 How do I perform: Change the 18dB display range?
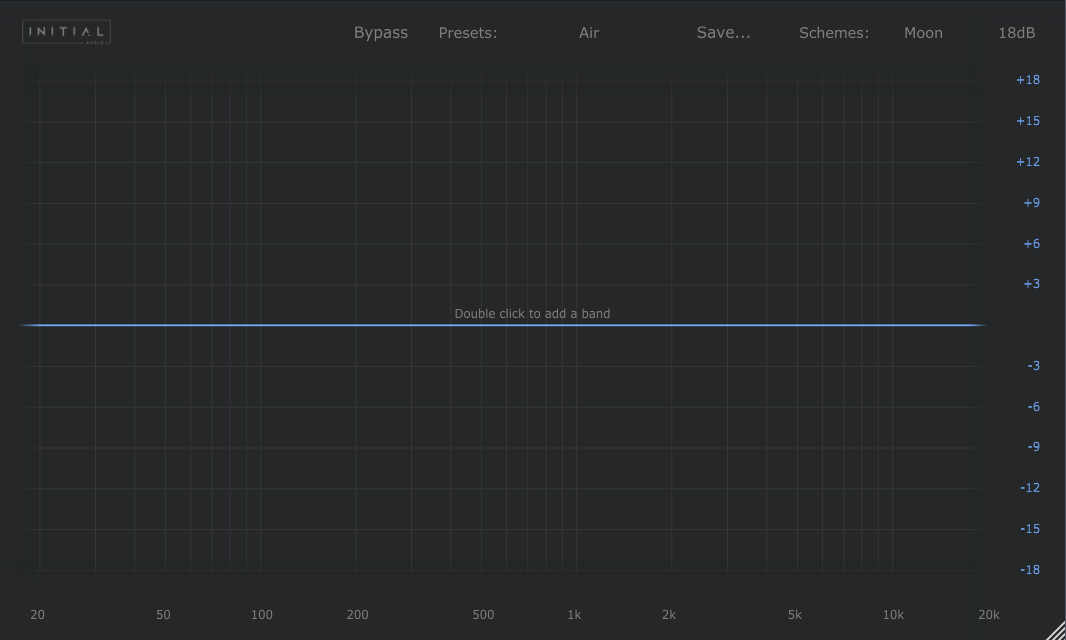pos(1016,33)
